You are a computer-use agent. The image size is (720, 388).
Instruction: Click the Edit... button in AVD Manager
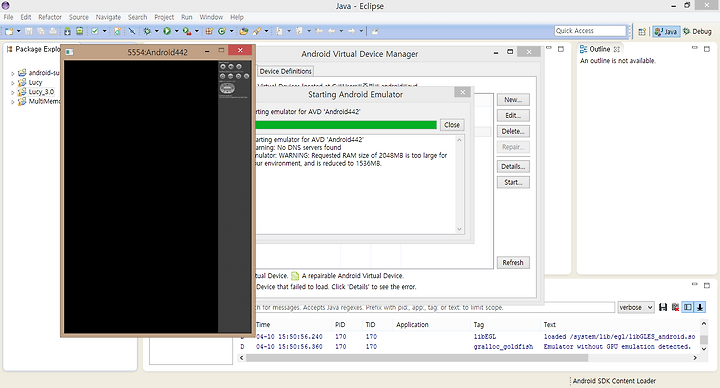click(x=513, y=115)
